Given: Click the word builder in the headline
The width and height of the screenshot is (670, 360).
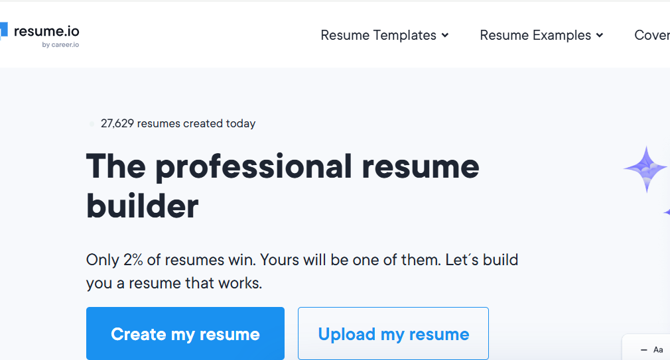Looking at the screenshot, I should 142,206.
